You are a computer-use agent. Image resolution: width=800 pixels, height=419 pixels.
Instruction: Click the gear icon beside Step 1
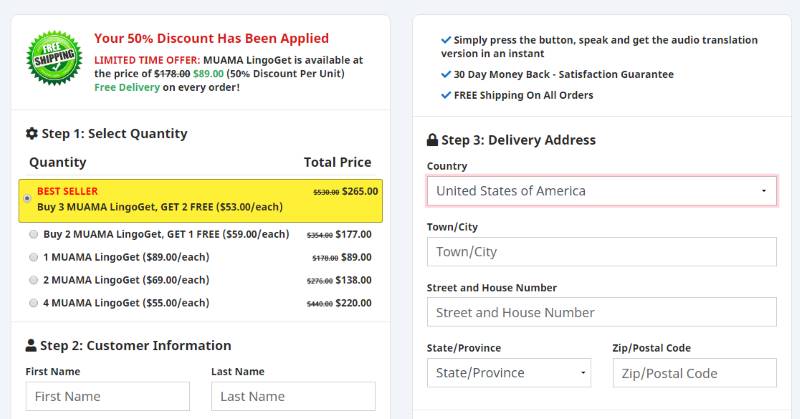point(32,134)
